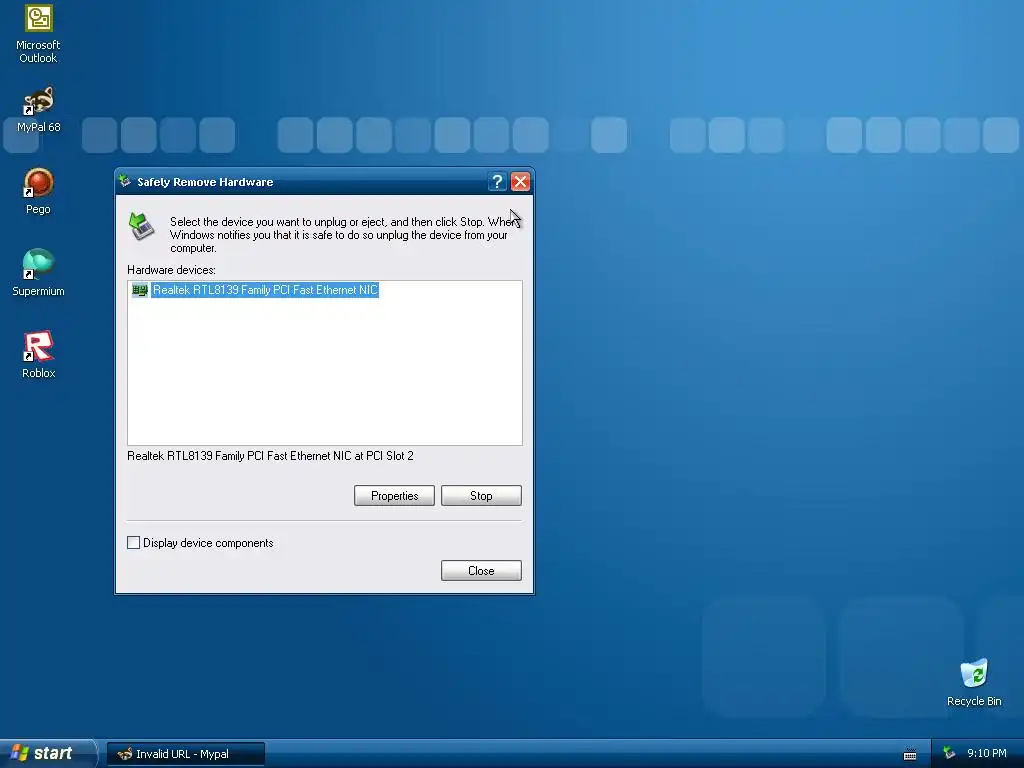Viewport: 1024px width, 768px height.
Task: Open the Start menu
Action: tap(47, 753)
